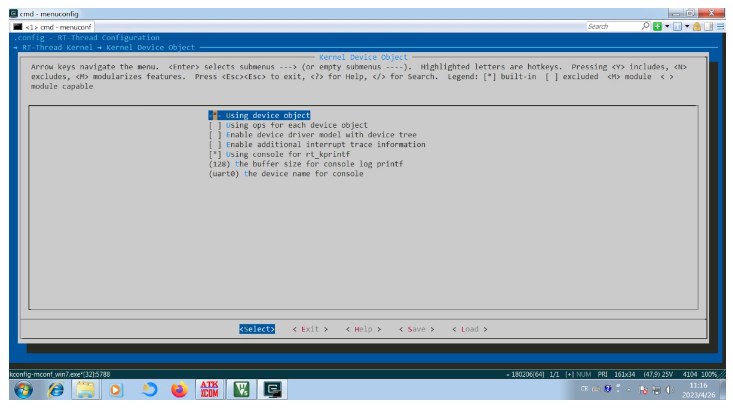Click status bar process name kconfig-mconf_win7.exe
This screenshot has width=733, height=408.
[x=60, y=374]
